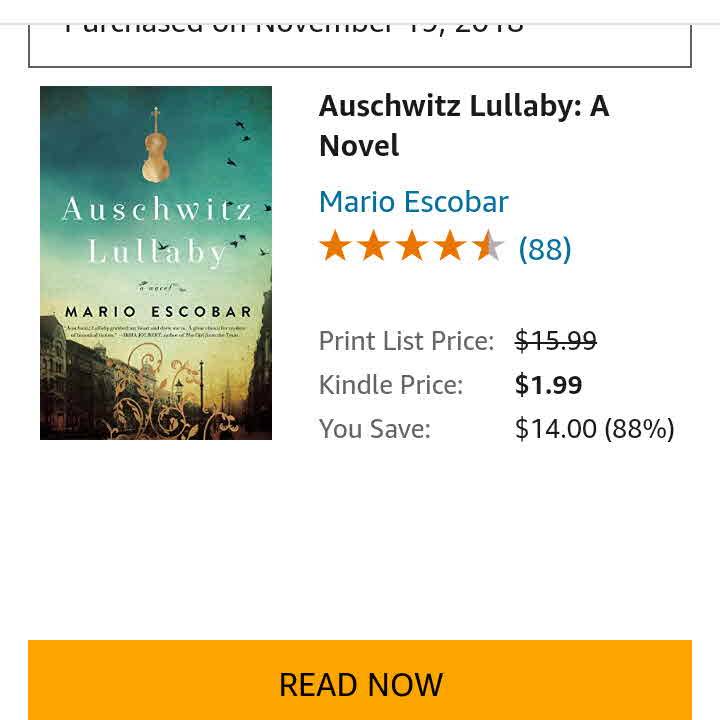
Task: Open the Mario Escobar author link
Action: tap(413, 202)
